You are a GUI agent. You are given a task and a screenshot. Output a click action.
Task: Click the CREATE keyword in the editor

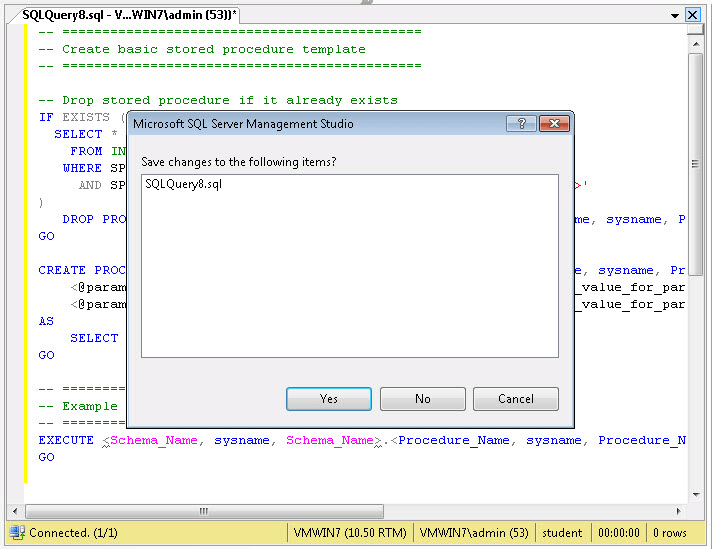click(x=62, y=270)
